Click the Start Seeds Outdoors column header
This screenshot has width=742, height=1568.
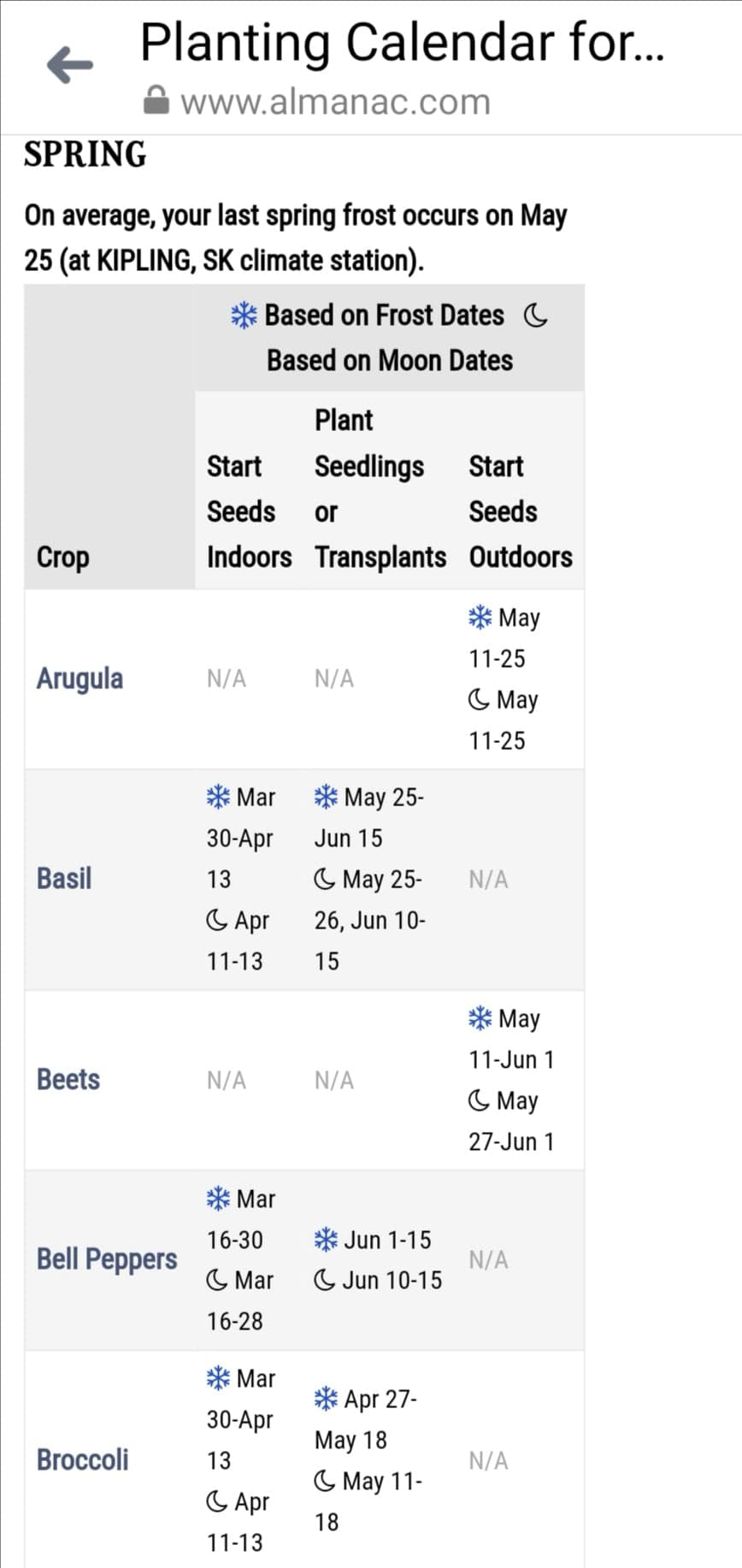coord(521,511)
